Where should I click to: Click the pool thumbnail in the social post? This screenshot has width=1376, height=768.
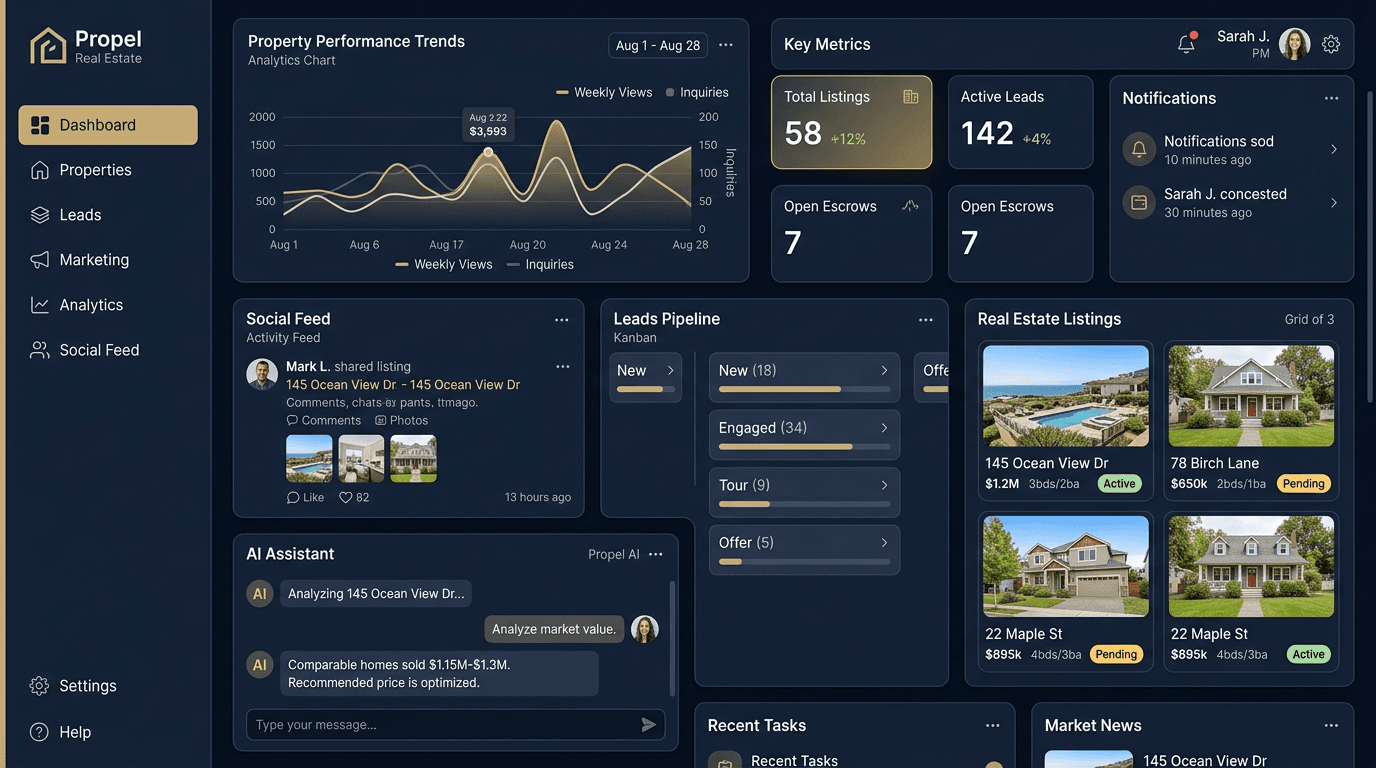309,459
